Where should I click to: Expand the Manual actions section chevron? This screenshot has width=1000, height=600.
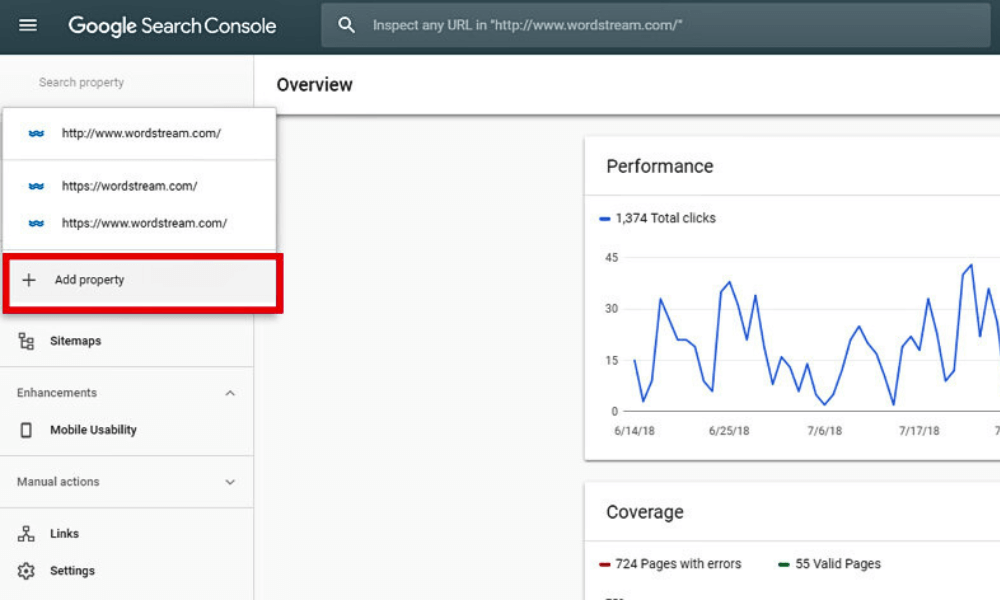[230, 482]
